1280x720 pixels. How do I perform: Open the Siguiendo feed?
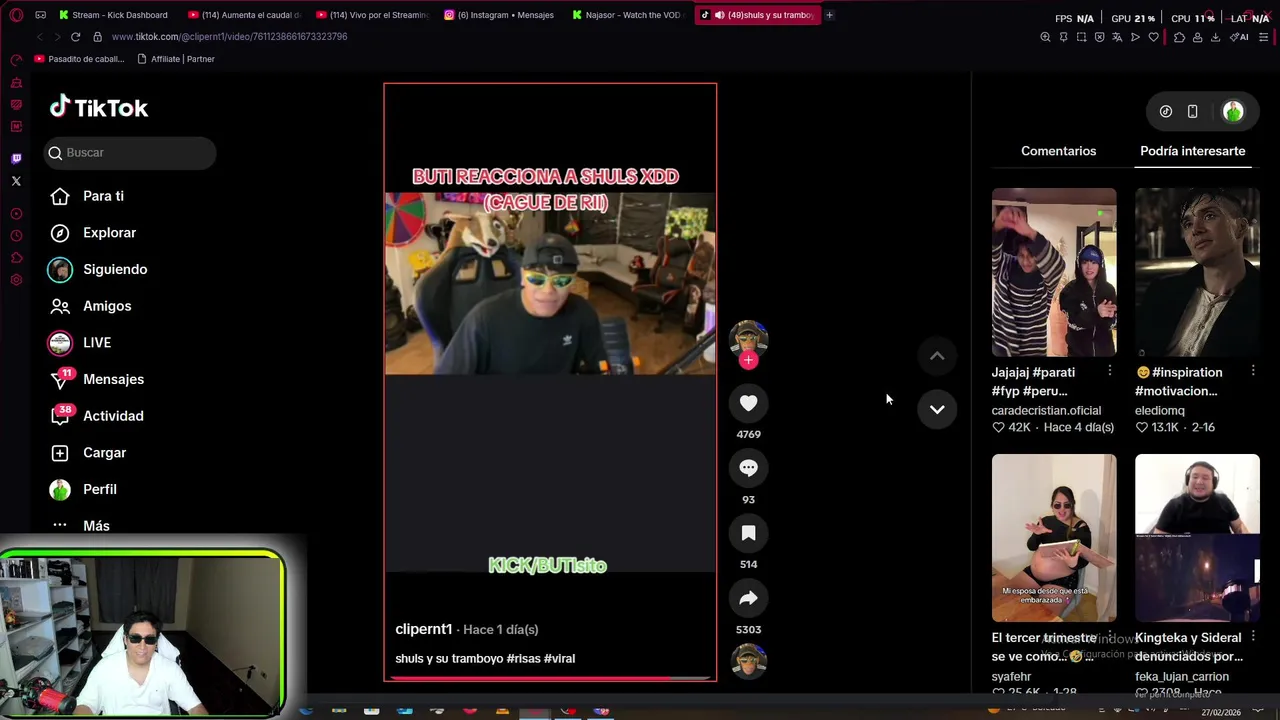98,269
